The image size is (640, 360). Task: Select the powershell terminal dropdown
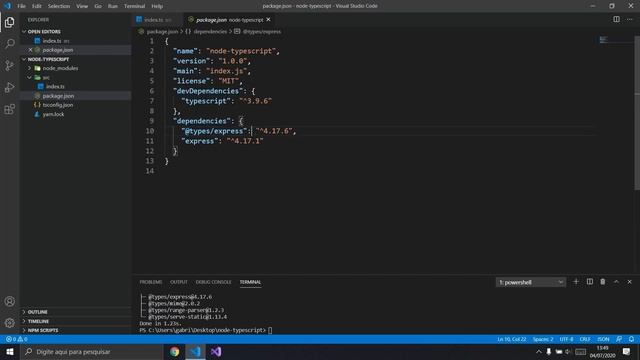[x=531, y=282]
